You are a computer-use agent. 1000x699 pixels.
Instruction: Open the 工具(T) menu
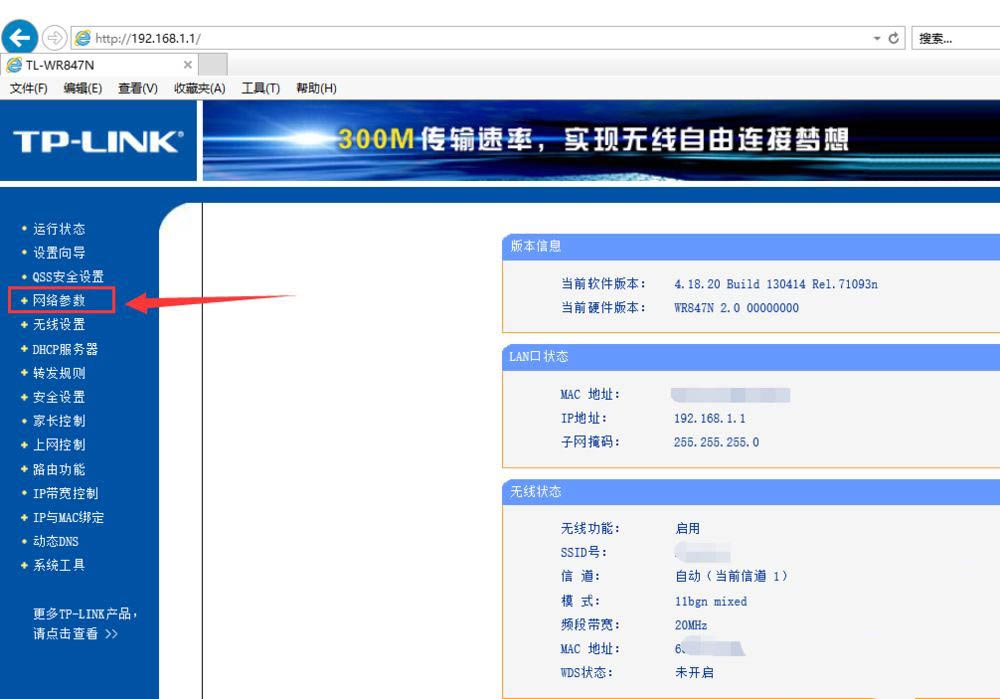pyautogui.click(x=260, y=88)
